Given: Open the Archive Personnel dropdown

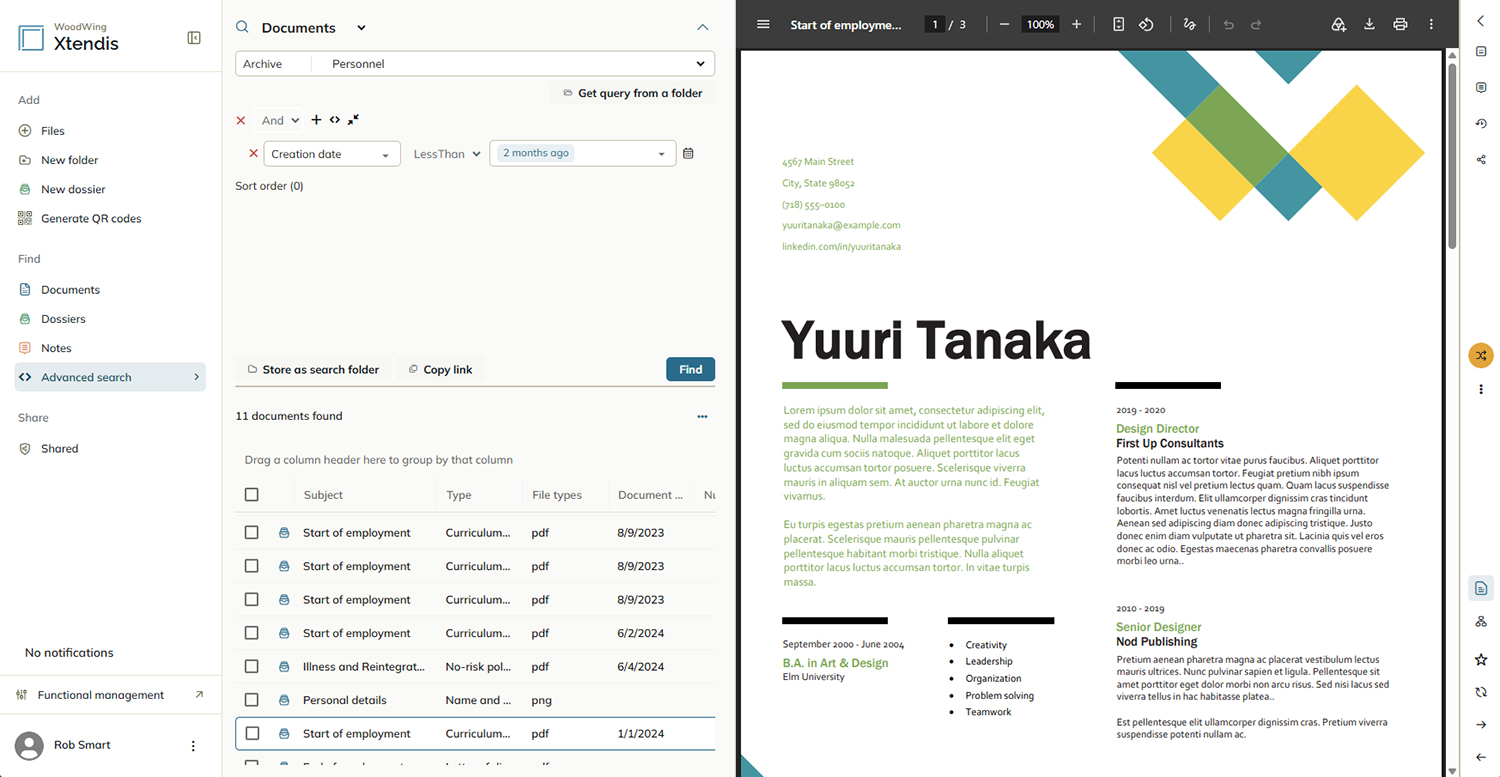Looking at the screenshot, I should pos(475,64).
